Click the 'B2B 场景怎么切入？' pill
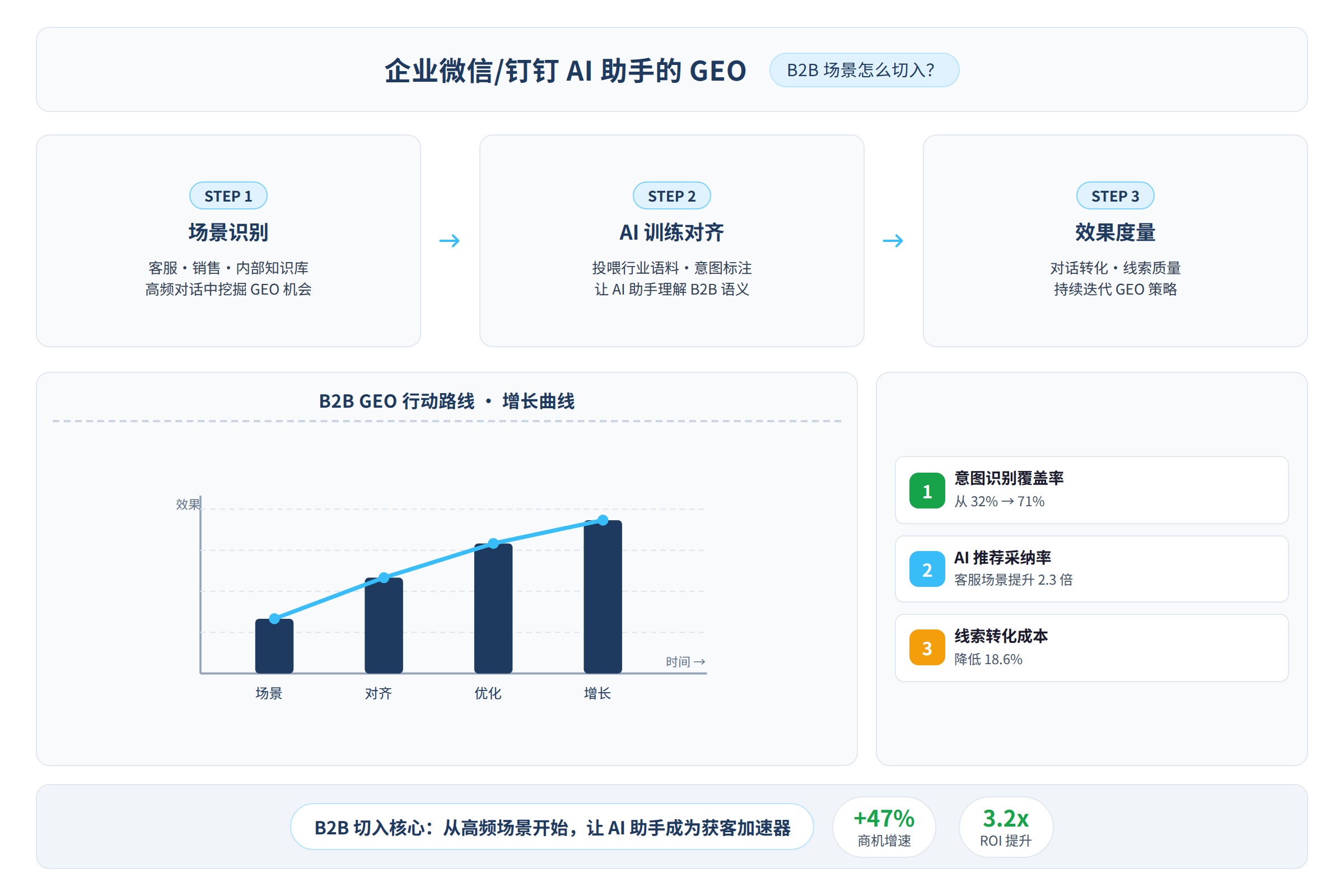Image resolution: width=1344 pixels, height=896 pixels. [x=865, y=71]
